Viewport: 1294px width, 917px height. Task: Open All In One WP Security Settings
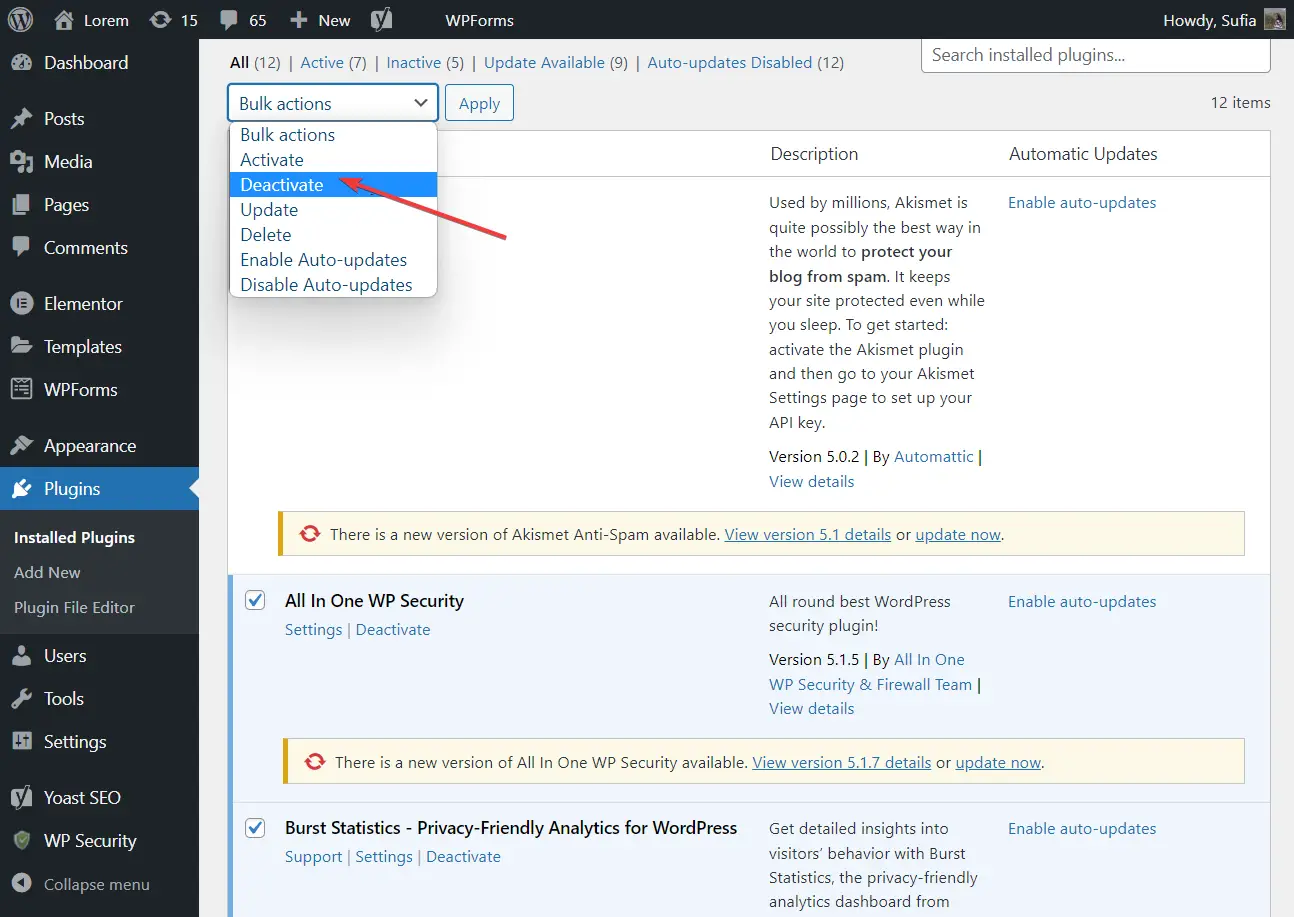(314, 629)
